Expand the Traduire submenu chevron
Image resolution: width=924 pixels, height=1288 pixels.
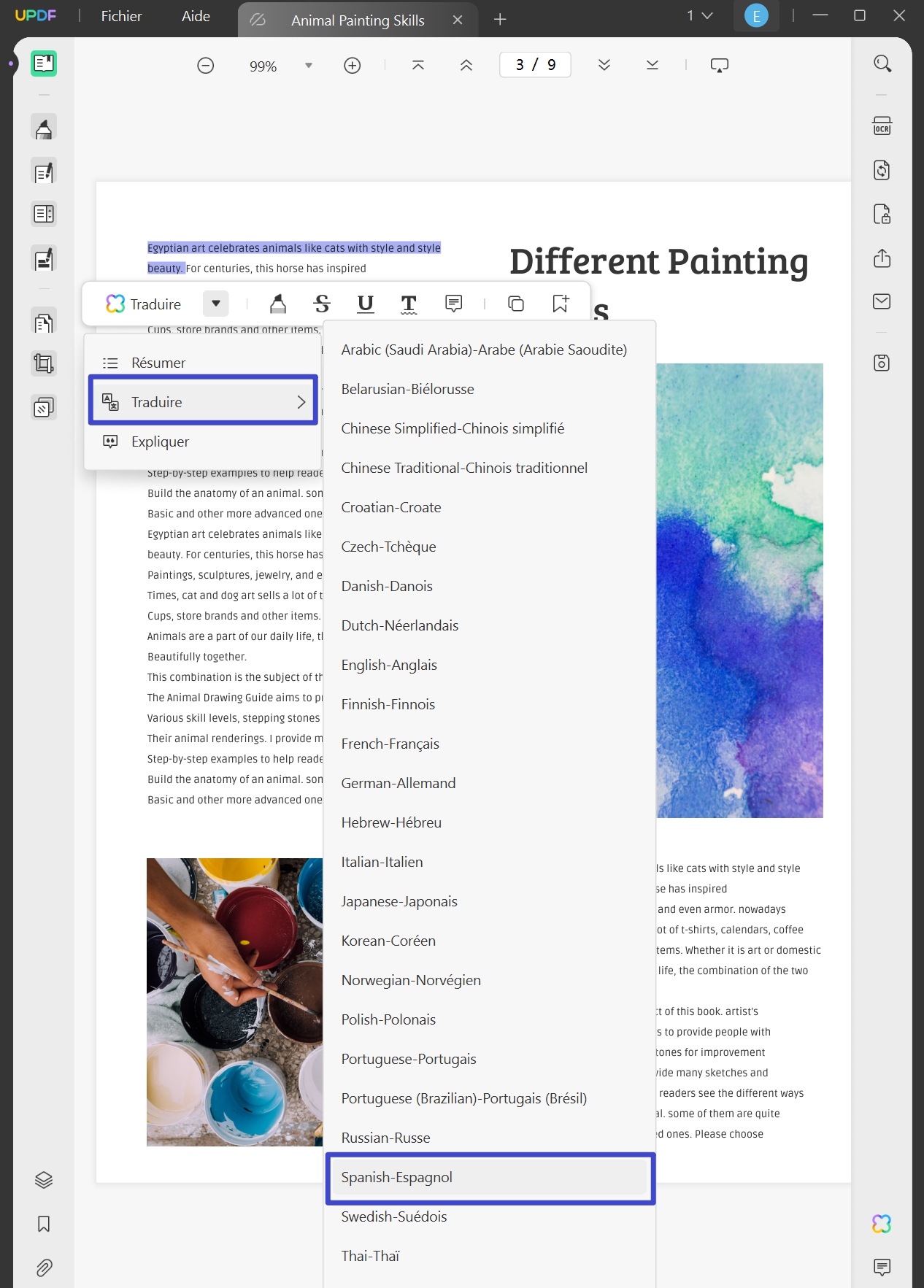click(x=301, y=402)
